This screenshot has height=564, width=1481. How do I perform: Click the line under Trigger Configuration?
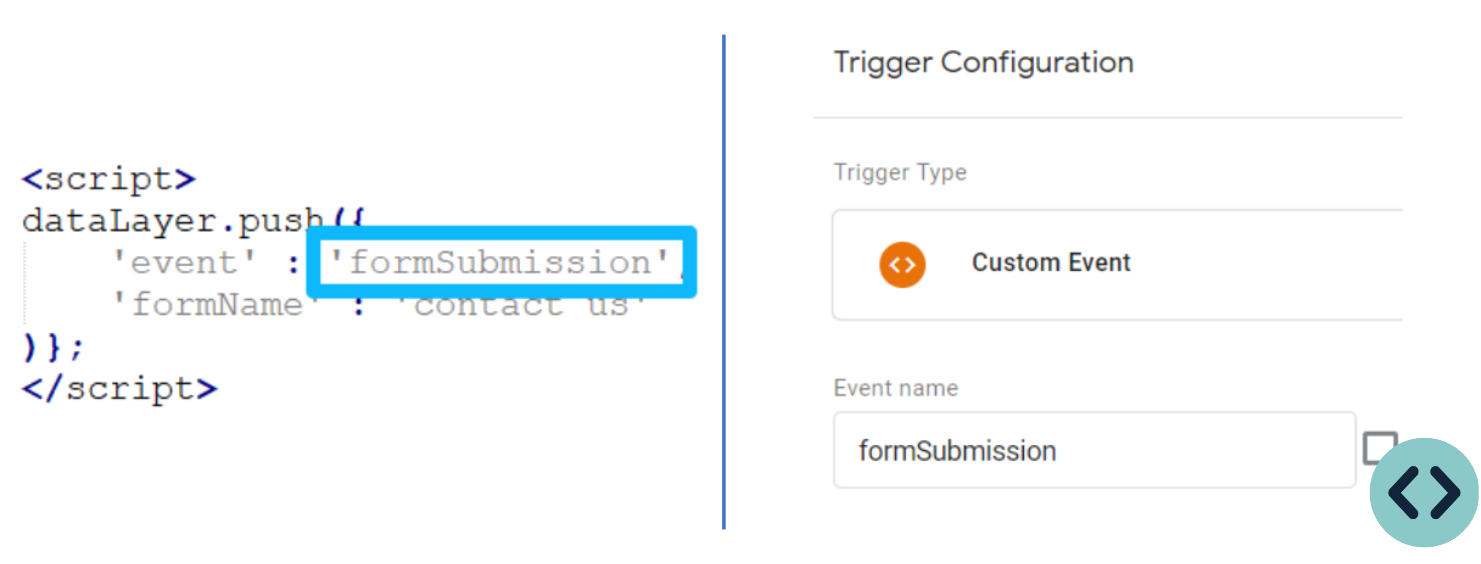coord(1108,118)
